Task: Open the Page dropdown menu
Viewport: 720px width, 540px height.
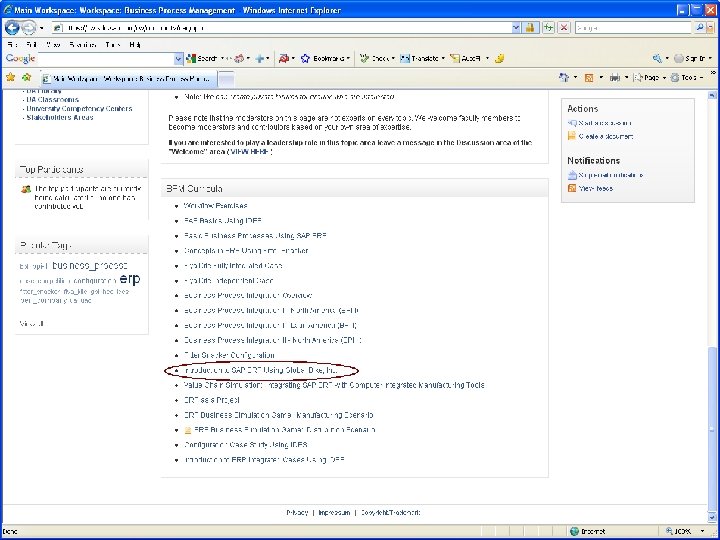Action: tap(649, 78)
